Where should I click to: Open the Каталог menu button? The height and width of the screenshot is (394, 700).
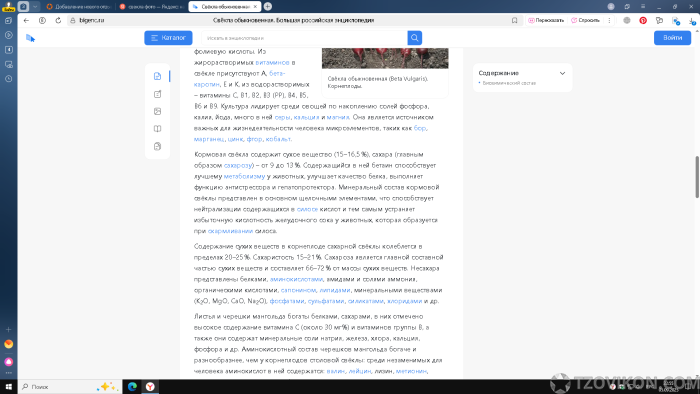(168, 38)
